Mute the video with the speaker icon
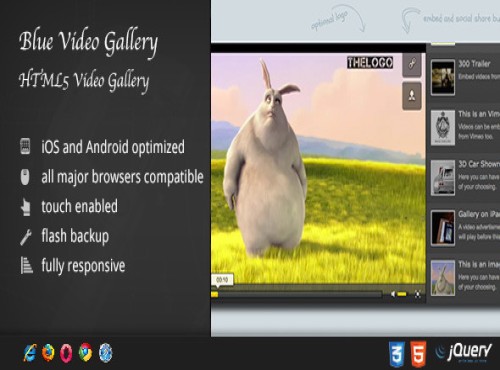This screenshot has width=500, height=370. tap(393, 294)
